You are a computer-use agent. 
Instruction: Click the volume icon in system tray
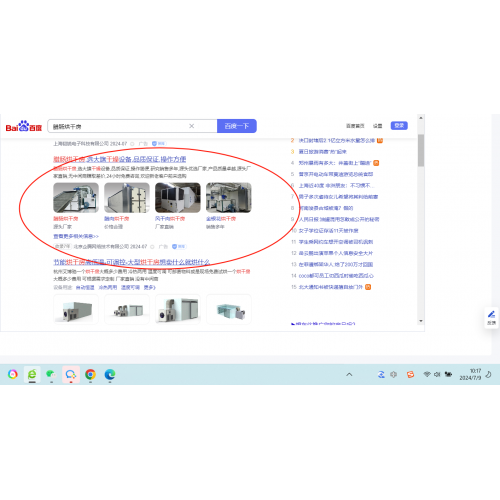437,374
